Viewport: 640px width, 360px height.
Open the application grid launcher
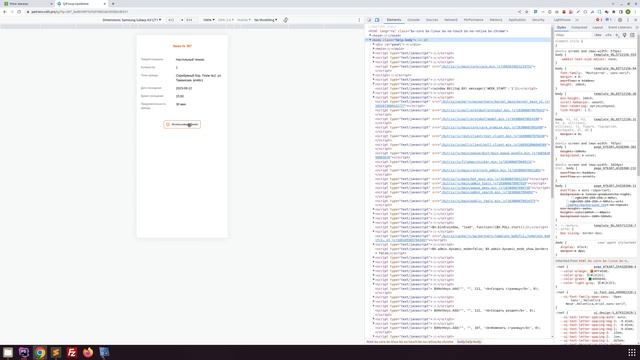click(632, 352)
